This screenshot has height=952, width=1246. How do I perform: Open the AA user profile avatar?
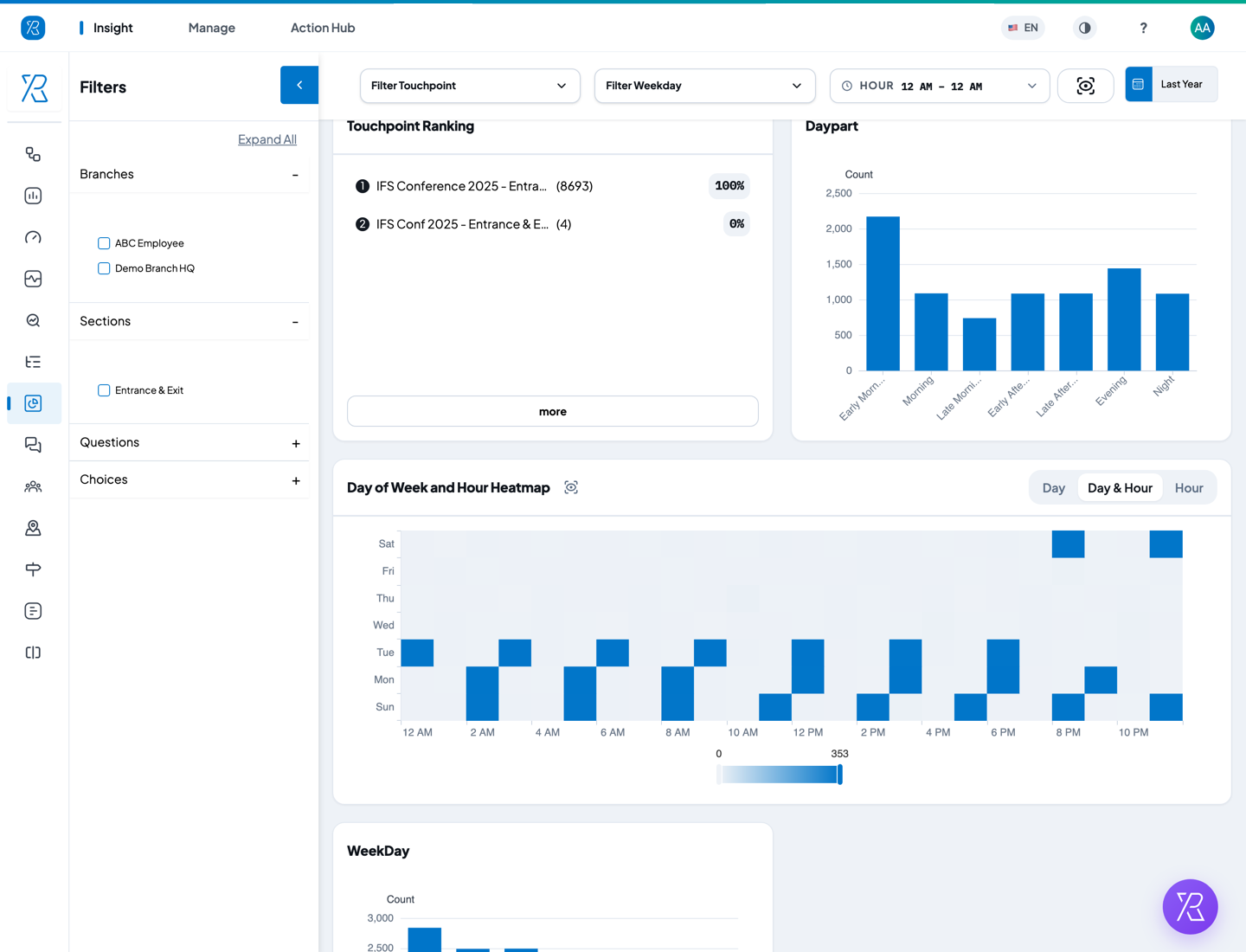pos(1202,28)
